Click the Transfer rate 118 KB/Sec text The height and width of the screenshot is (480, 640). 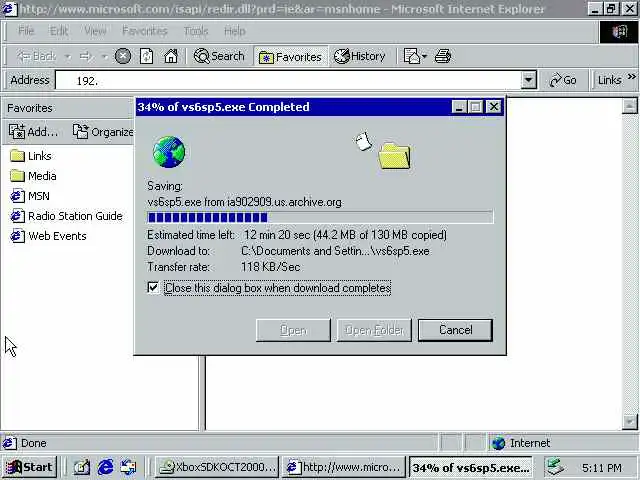click(x=270, y=267)
